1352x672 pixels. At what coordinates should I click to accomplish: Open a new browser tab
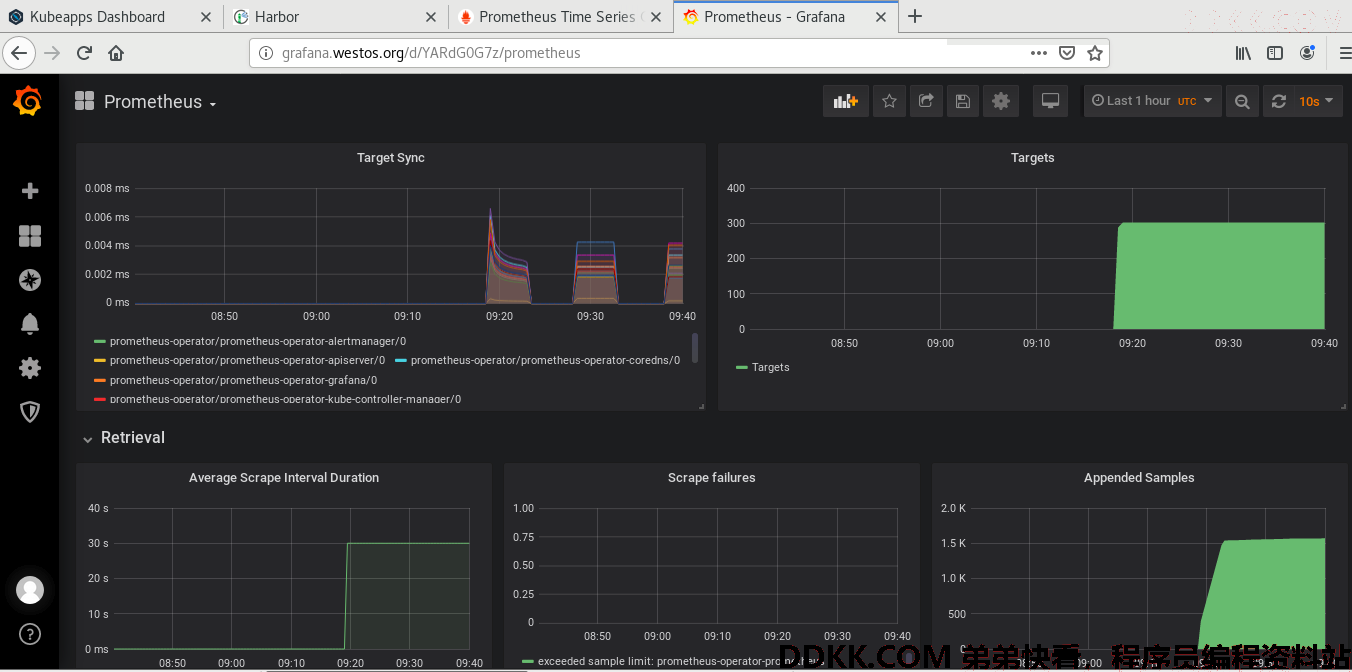[x=914, y=17]
